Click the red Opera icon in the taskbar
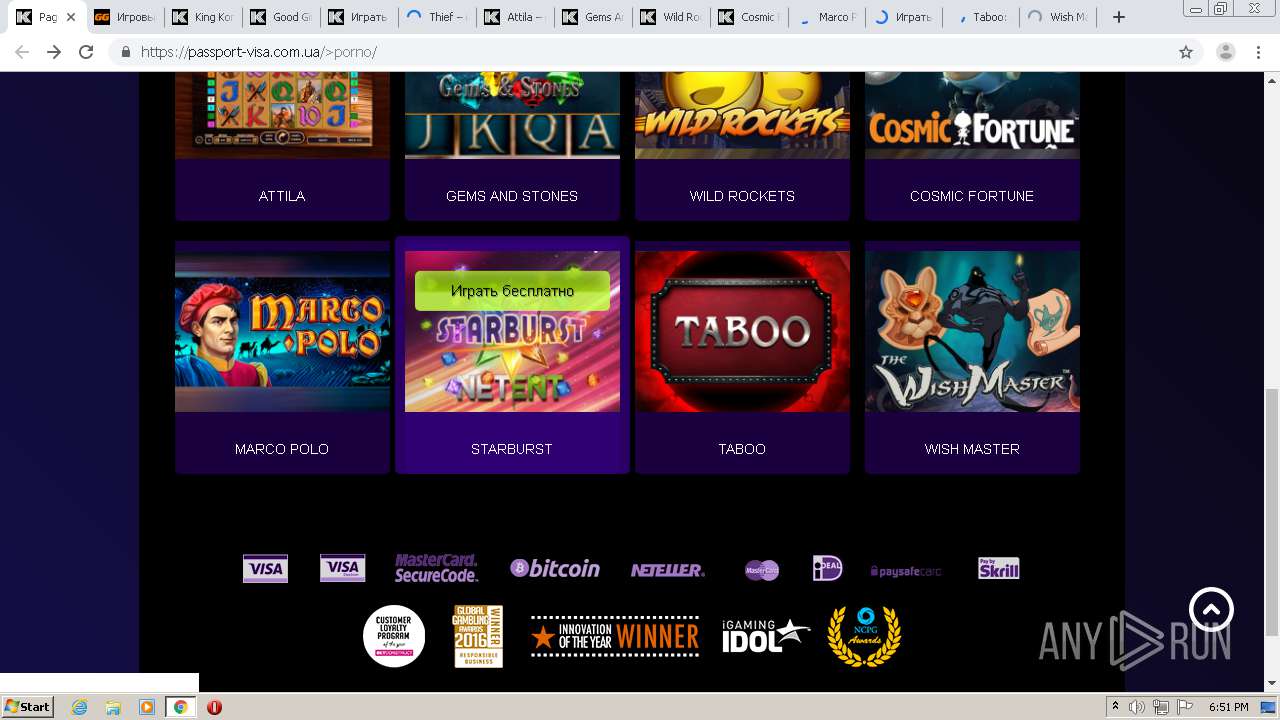 (214, 707)
